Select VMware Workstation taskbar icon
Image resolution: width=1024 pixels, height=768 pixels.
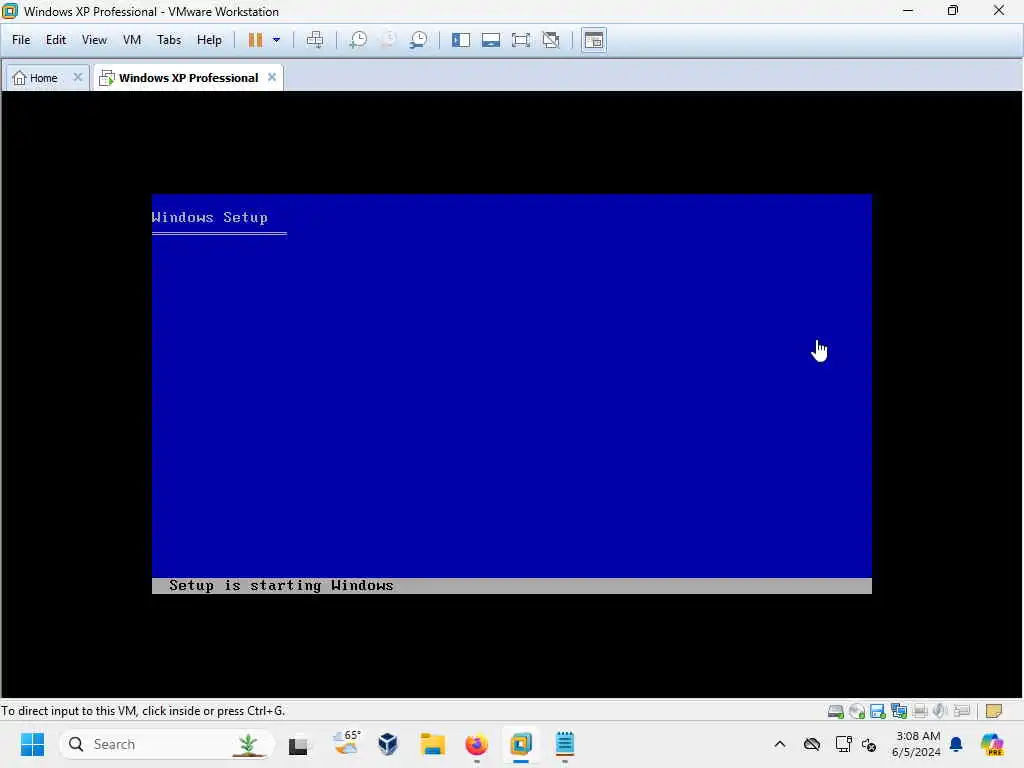tap(521, 744)
